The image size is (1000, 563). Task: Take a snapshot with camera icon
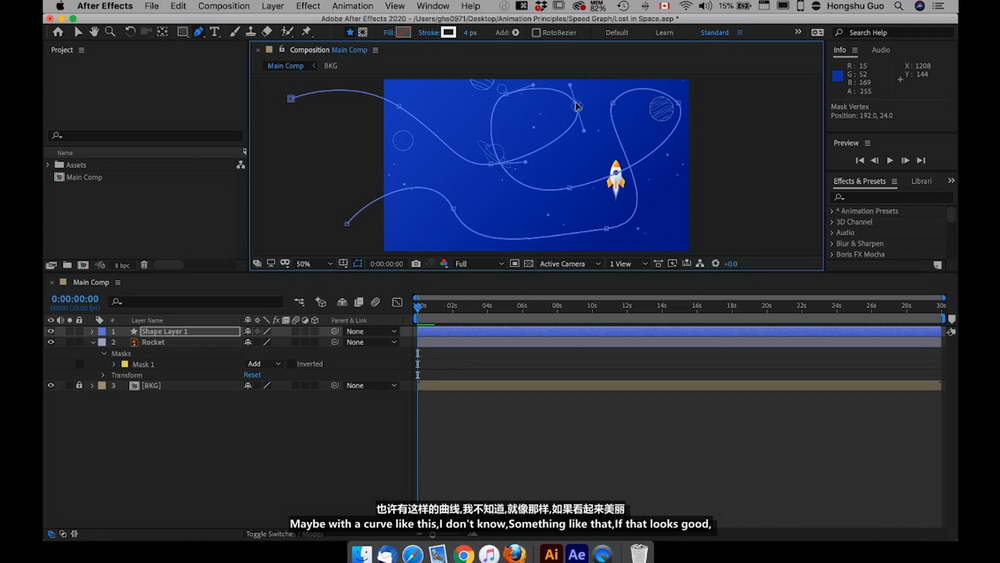tap(416, 263)
